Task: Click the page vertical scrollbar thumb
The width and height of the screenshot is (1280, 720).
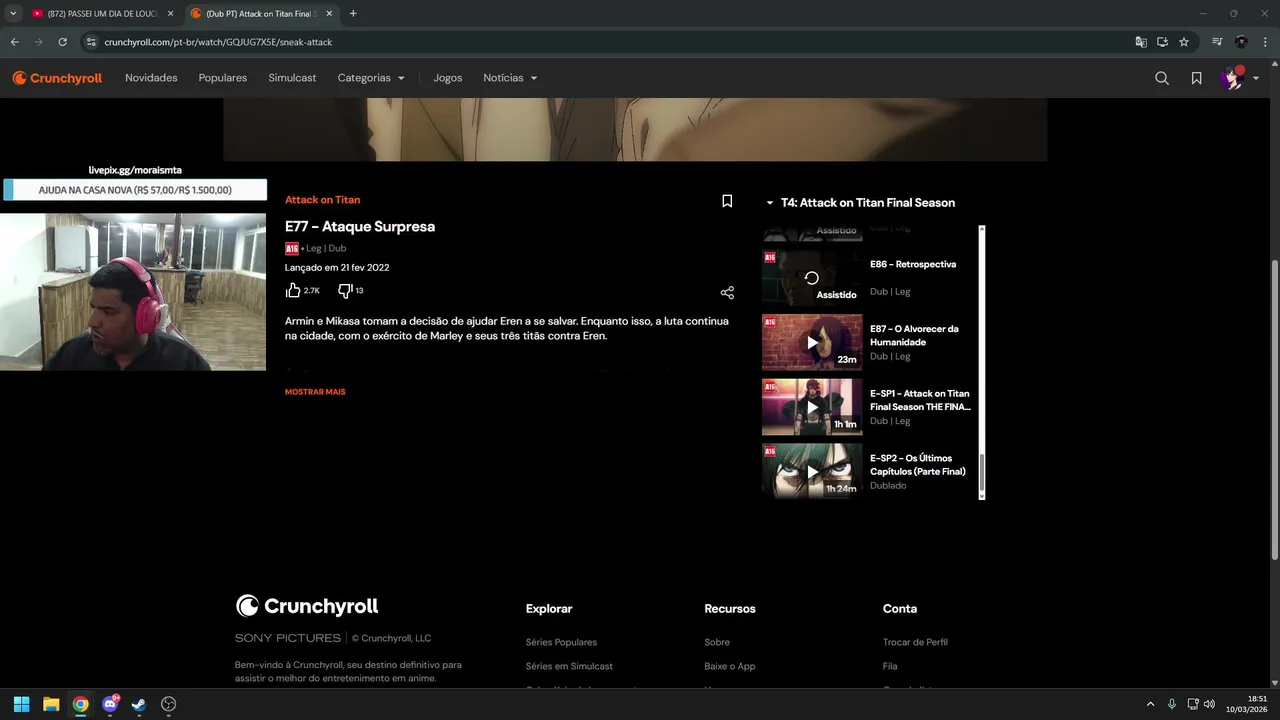Action: tap(1274, 410)
